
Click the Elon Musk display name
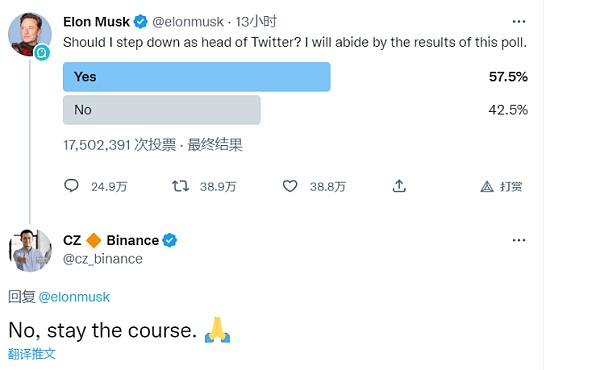point(96,22)
